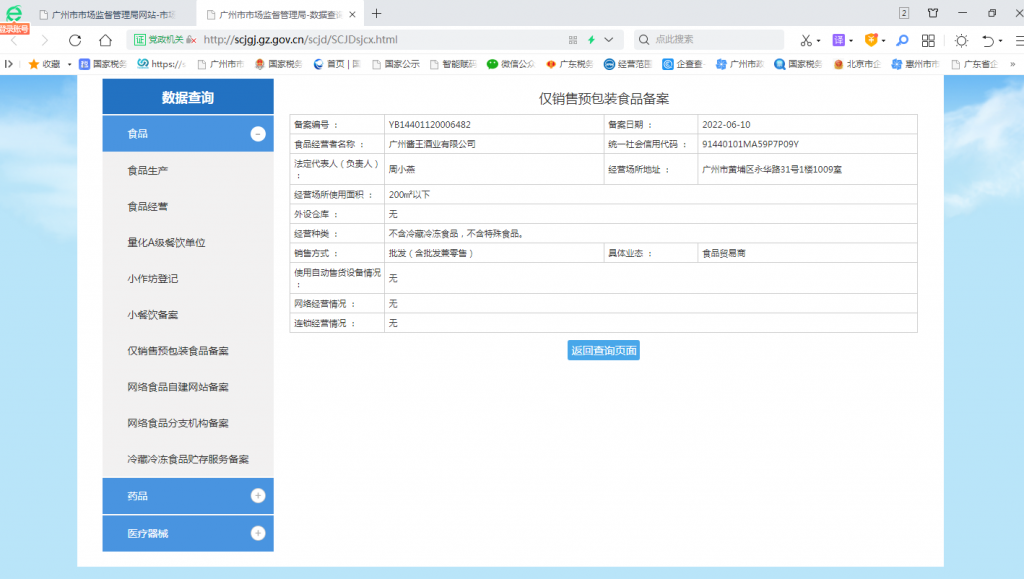
Task: Select 仅销售预包装食品备案 in the sidebar
Action: click(x=178, y=351)
